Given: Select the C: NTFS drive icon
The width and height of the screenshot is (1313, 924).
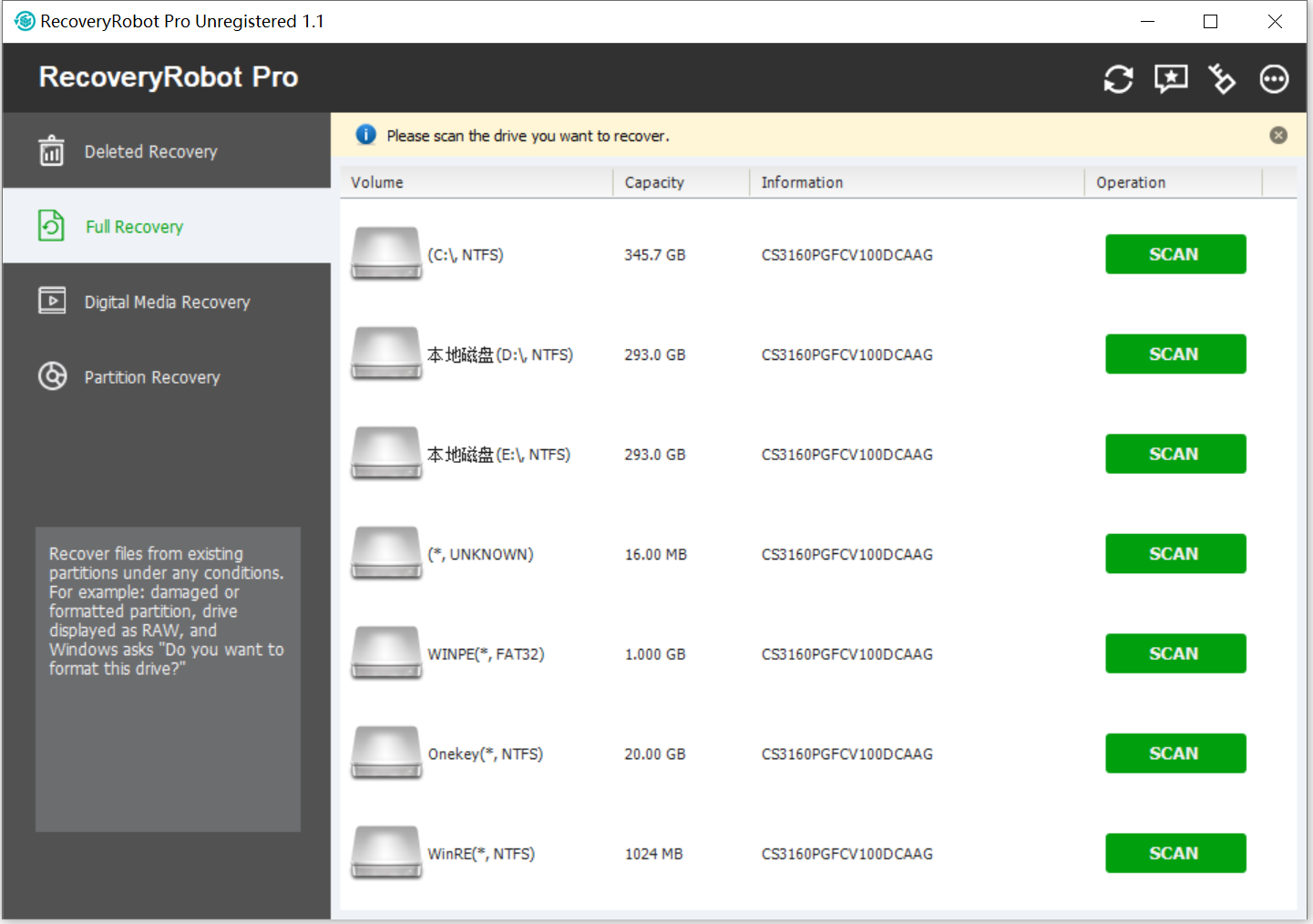Looking at the screenshot, I should (x=386, y=253).
